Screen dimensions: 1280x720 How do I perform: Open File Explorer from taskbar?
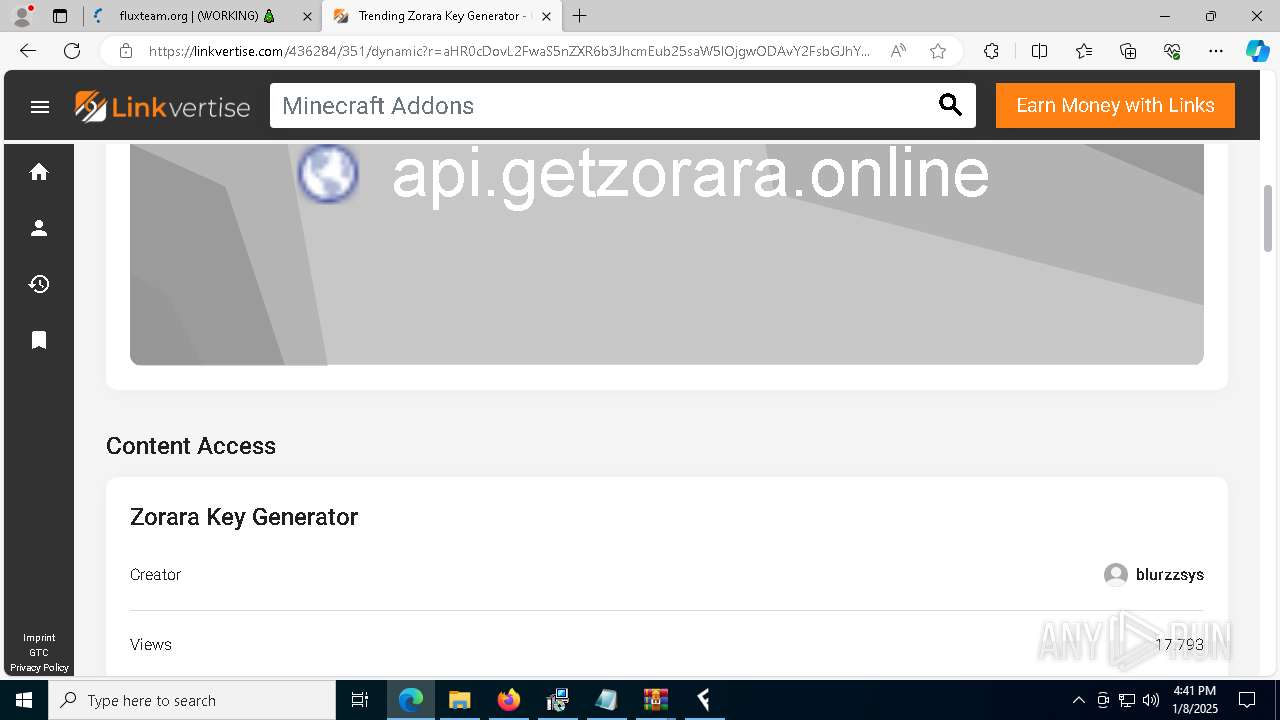click(x=460, y=700)
